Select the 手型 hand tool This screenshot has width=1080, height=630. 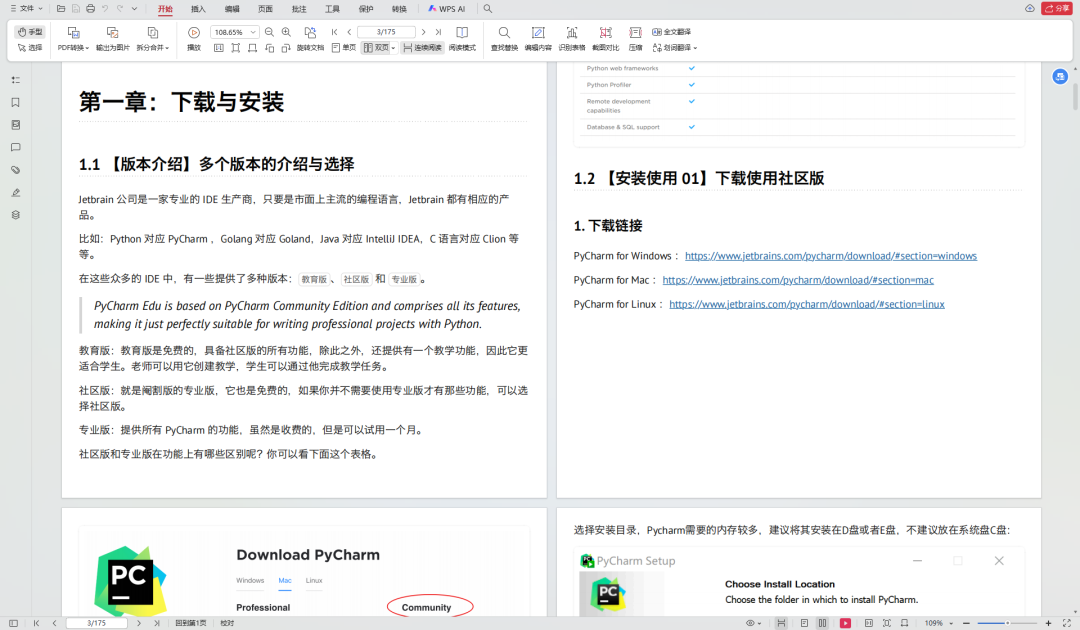tap(30, 32)
